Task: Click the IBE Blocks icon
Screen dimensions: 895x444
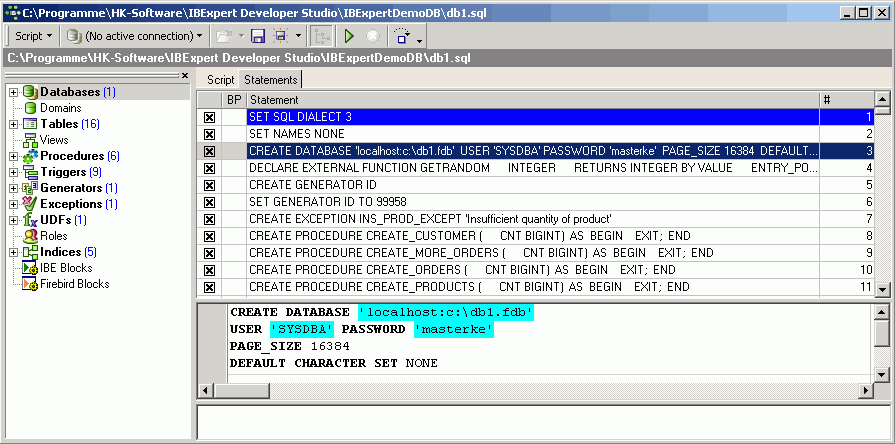Action: point(30,268)
